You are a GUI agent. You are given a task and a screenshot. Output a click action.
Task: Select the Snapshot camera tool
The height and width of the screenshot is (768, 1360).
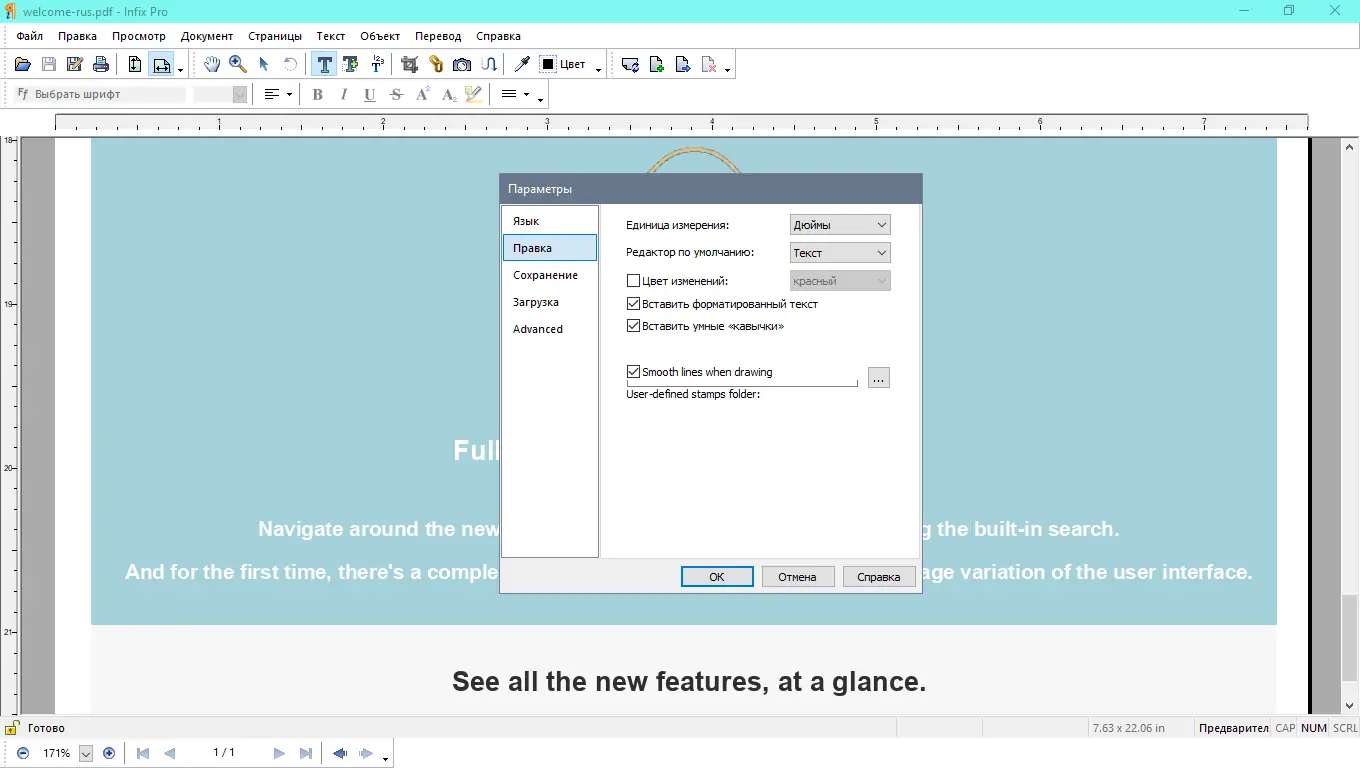(x=462, y=65)
